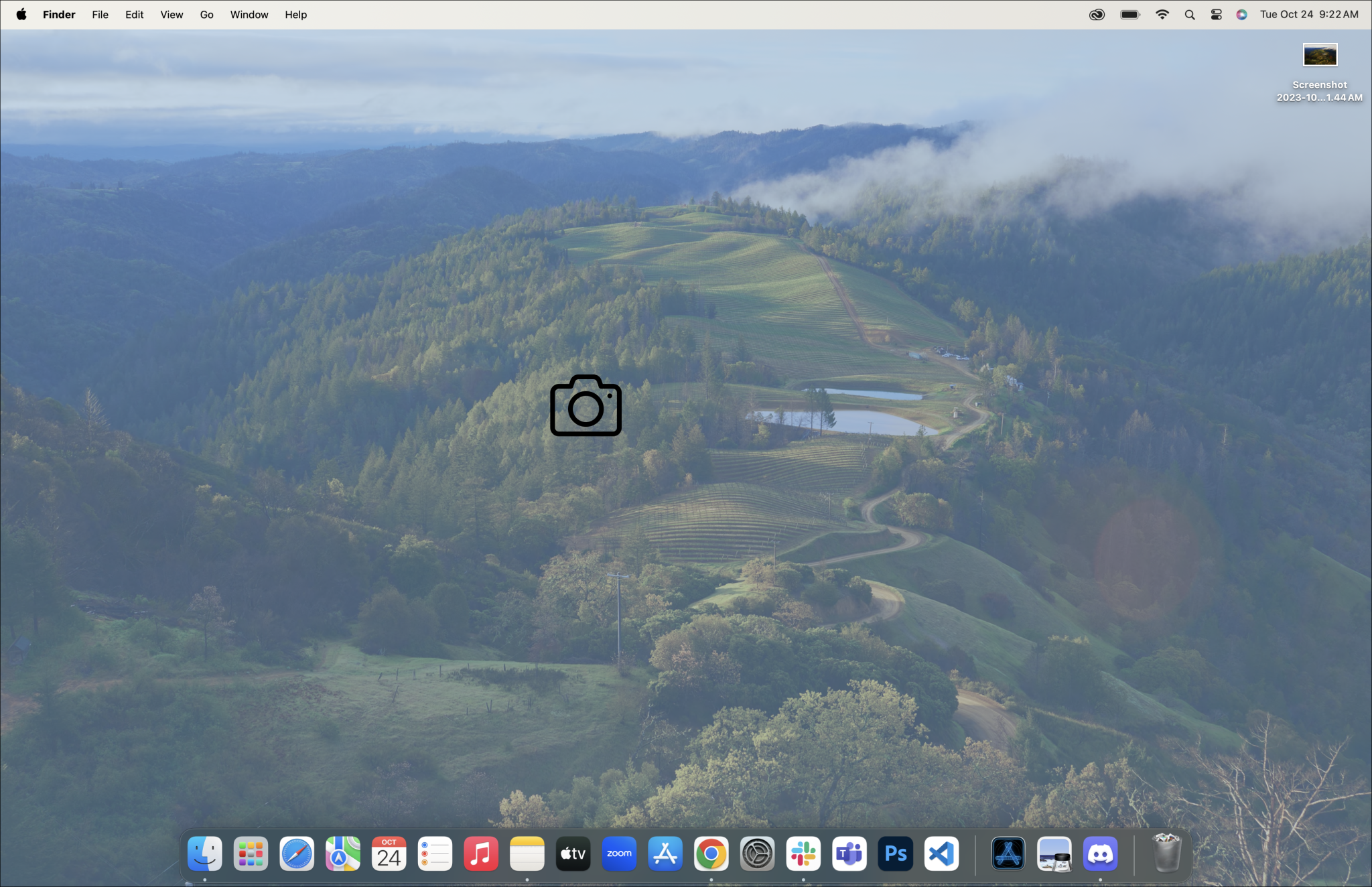Show battery status in menu bar
The image size is (1372, 887).
(1130, 15)
